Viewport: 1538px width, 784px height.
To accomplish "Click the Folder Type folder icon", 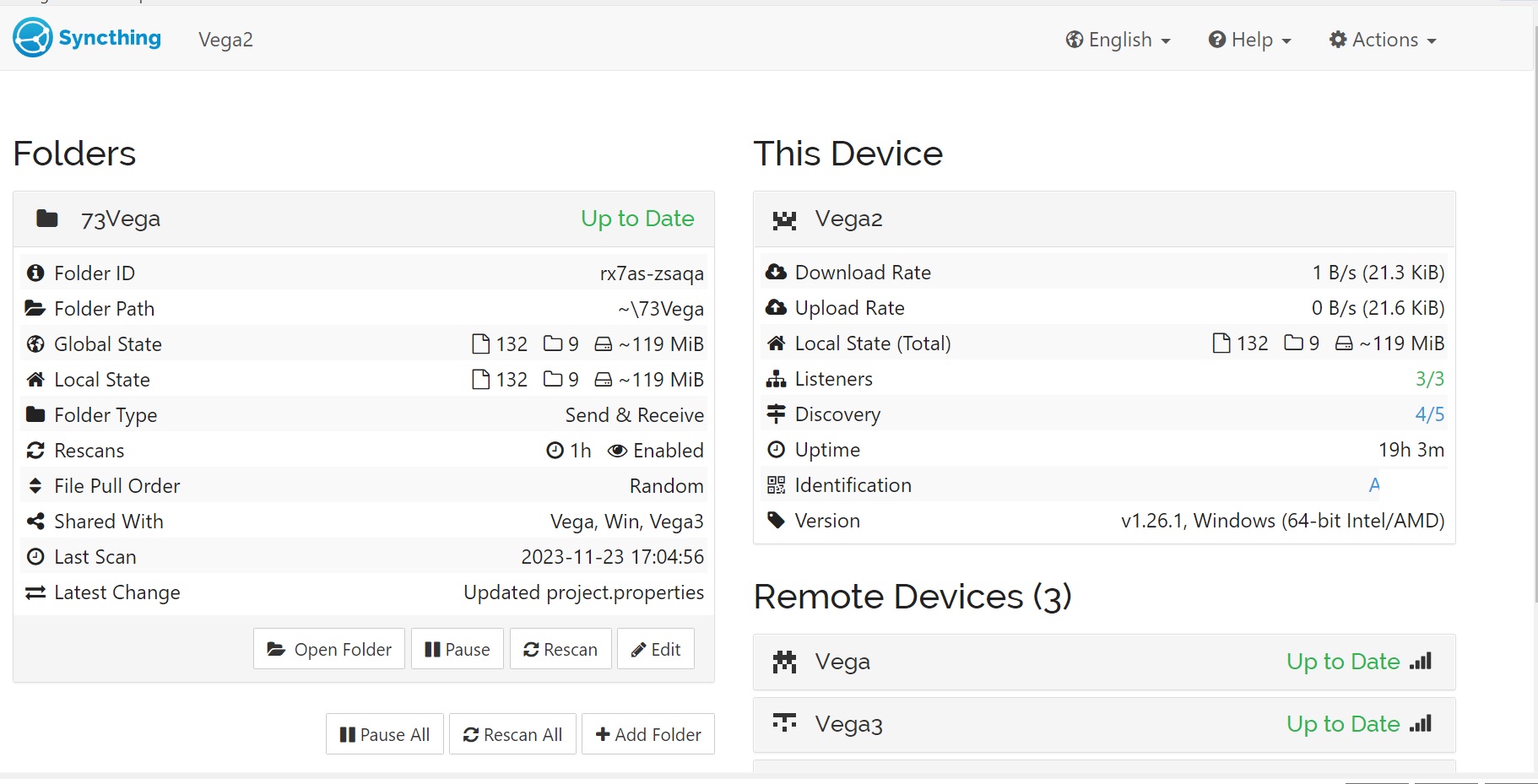I will pyautogui.click(x=35, y=414).
